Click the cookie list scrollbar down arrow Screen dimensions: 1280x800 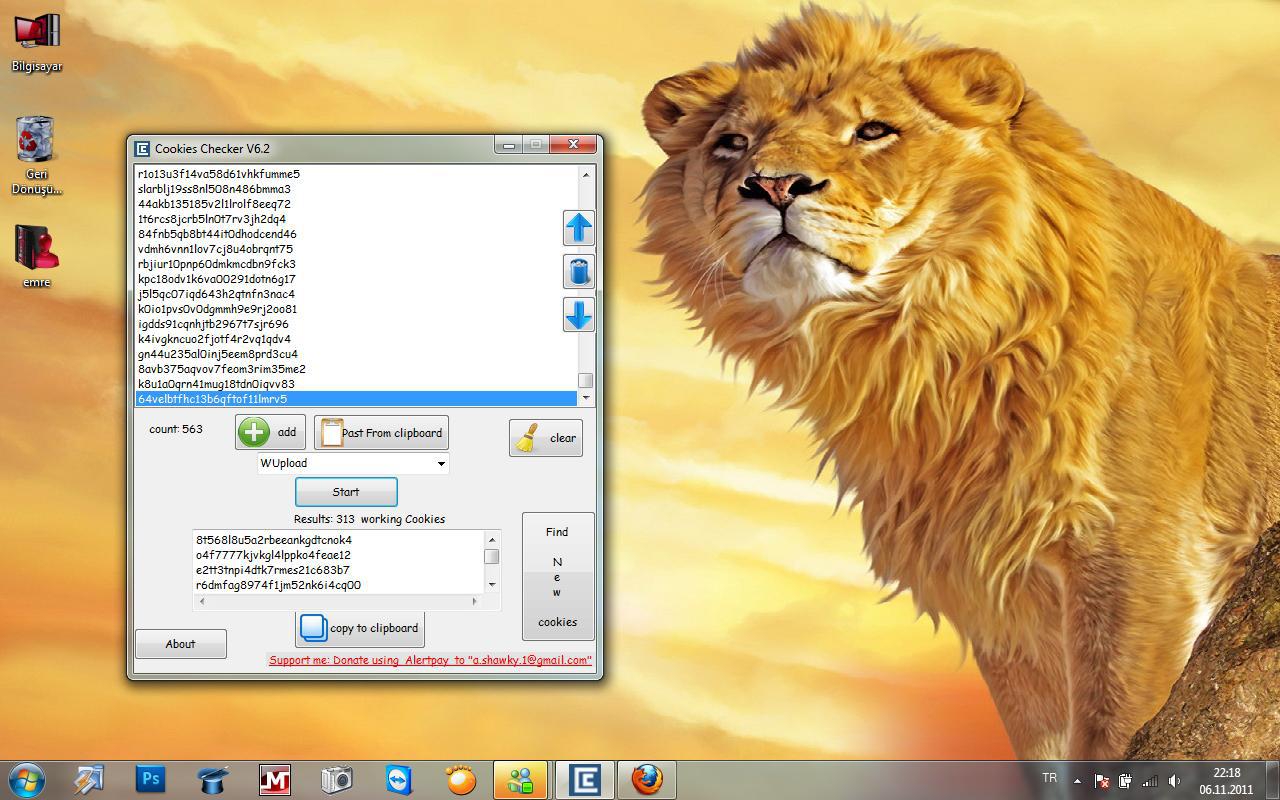586,397
